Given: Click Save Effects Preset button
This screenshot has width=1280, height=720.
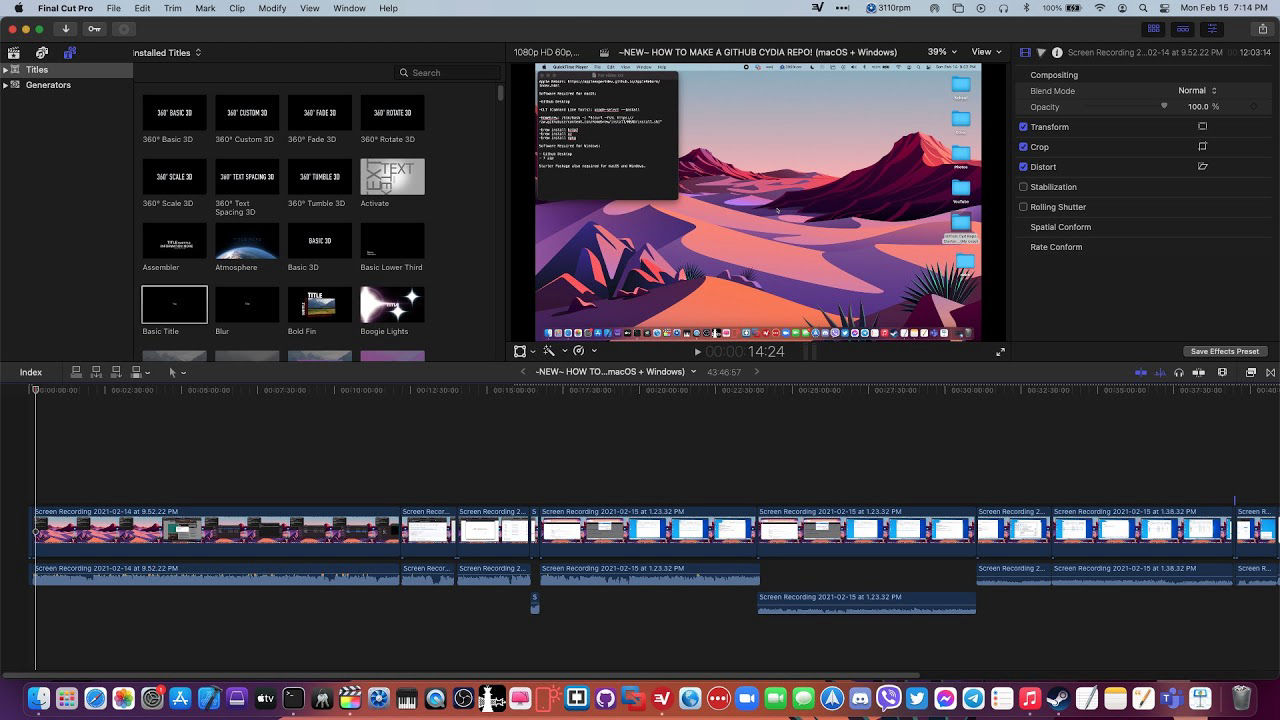Looking at the screenshot, I should tap(1224, 352).
